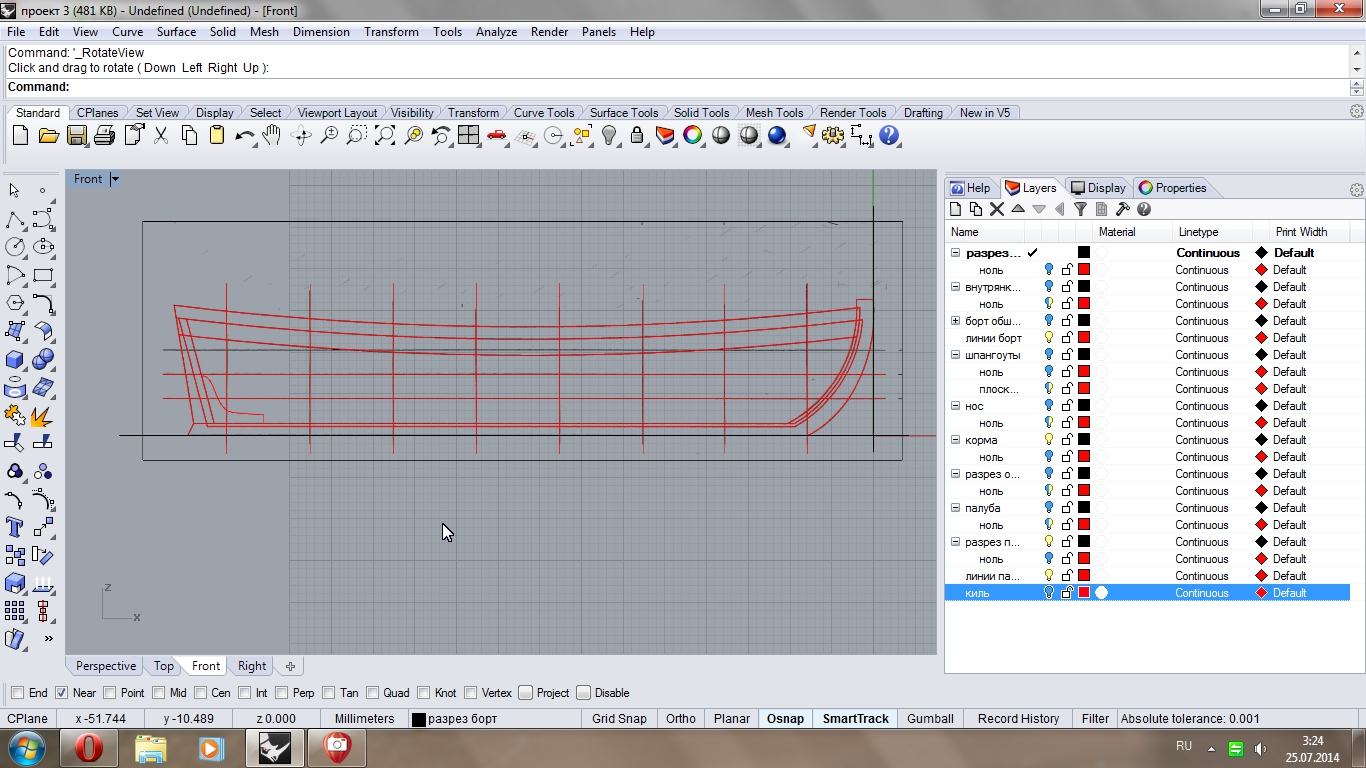Open the Analyze menu

tap(496, 32)
